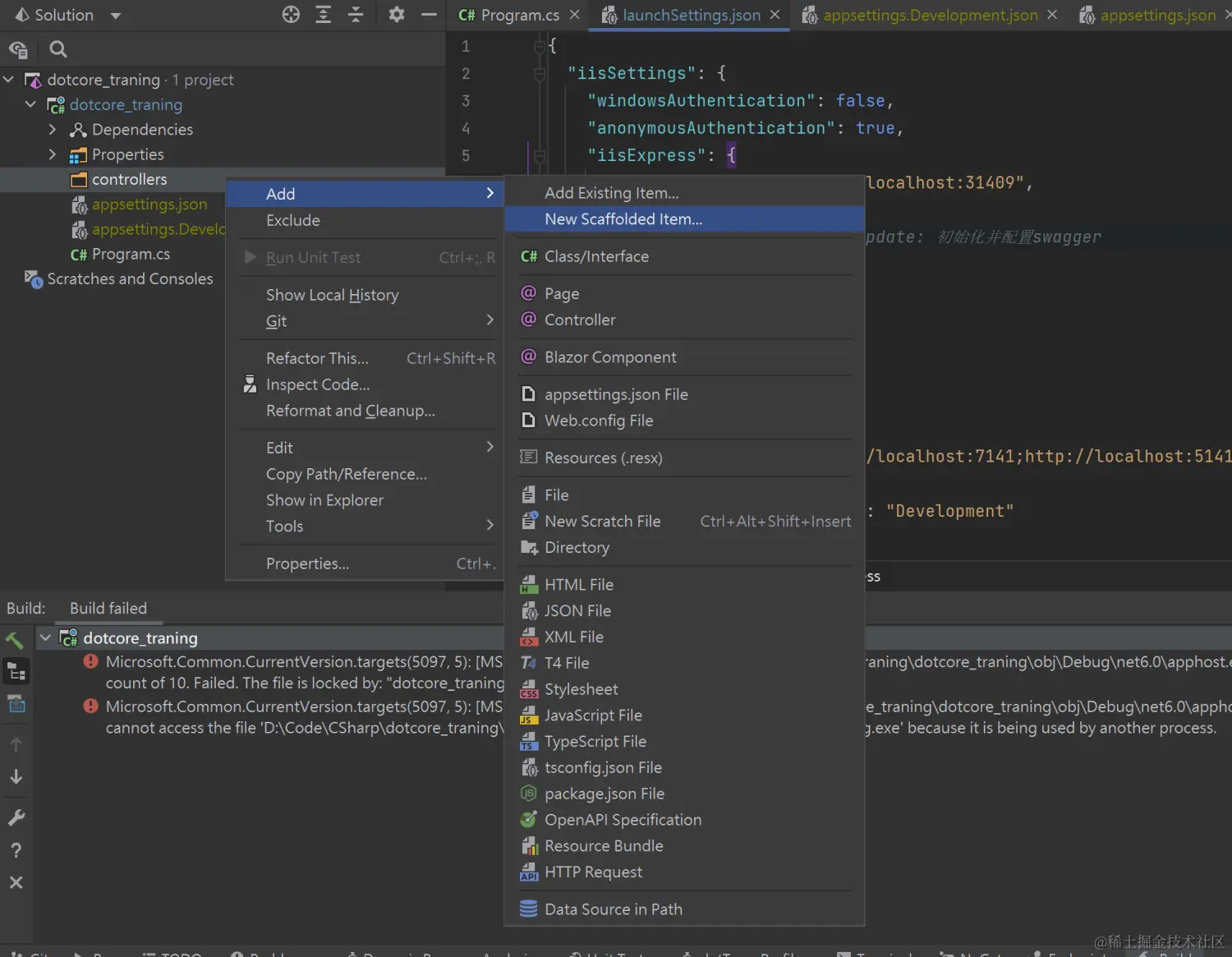
Task: Click the Collapse All icon in Solution toolbar
Action: [356, 15]
